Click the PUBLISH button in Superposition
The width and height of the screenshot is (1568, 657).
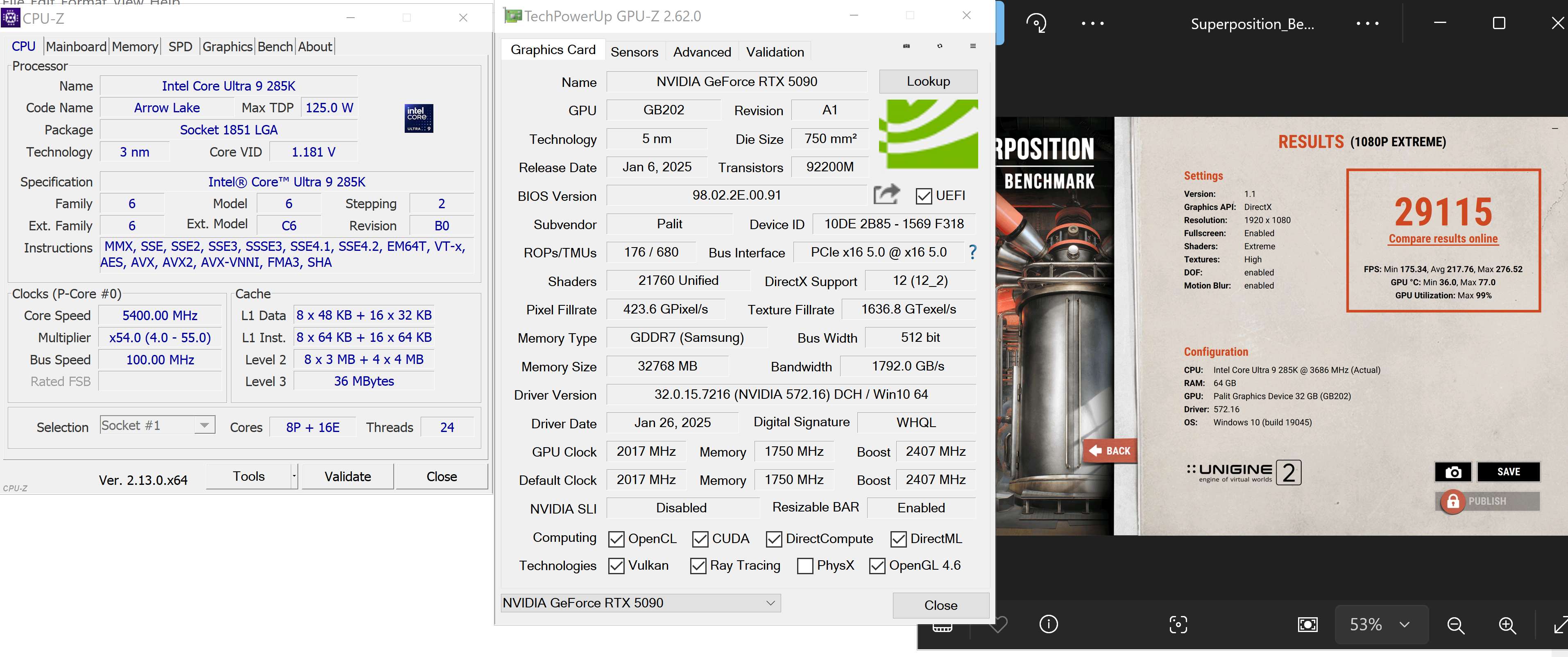(x=1488, y=501)
